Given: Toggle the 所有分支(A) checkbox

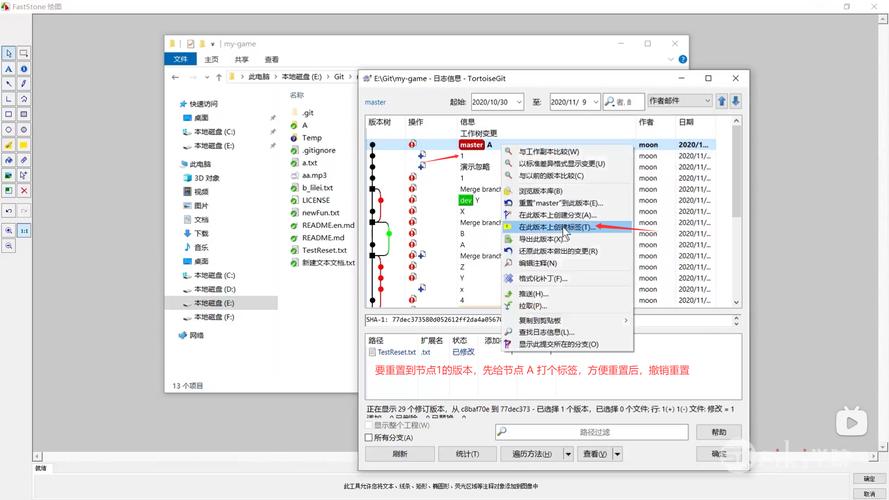Looking at the screenshot, I should pyautogui.click(x=369, y=438).
